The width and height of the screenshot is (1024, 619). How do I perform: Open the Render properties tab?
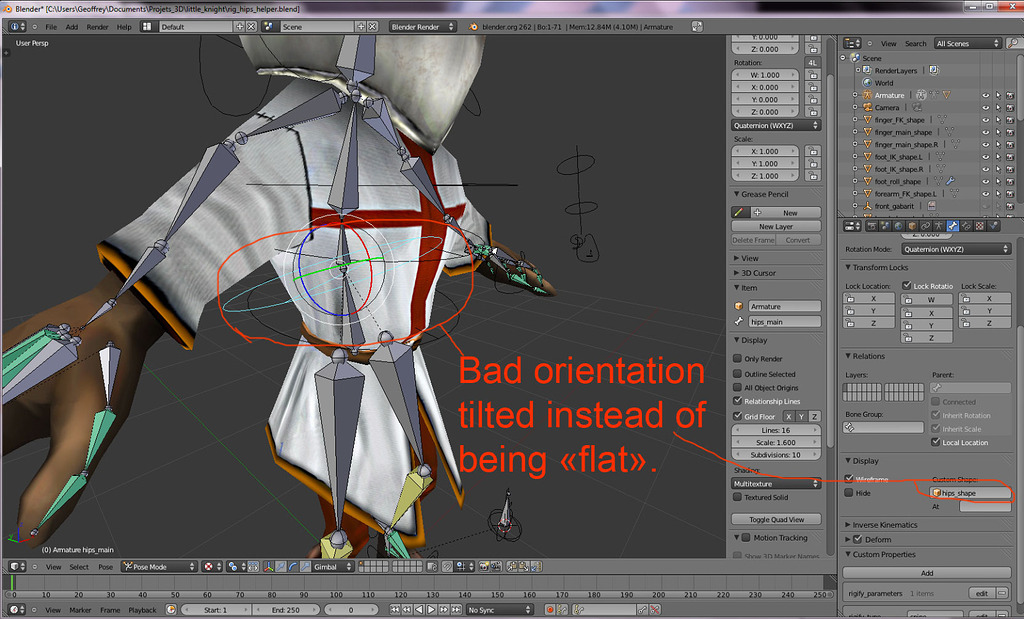872,226
